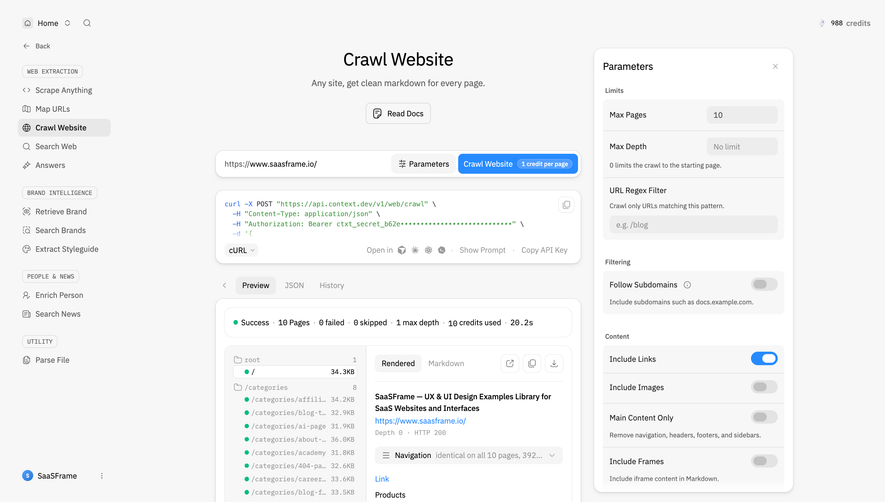Click Copy API Key link
Viewport: 885px width, 502px height.
coord(544,250)
